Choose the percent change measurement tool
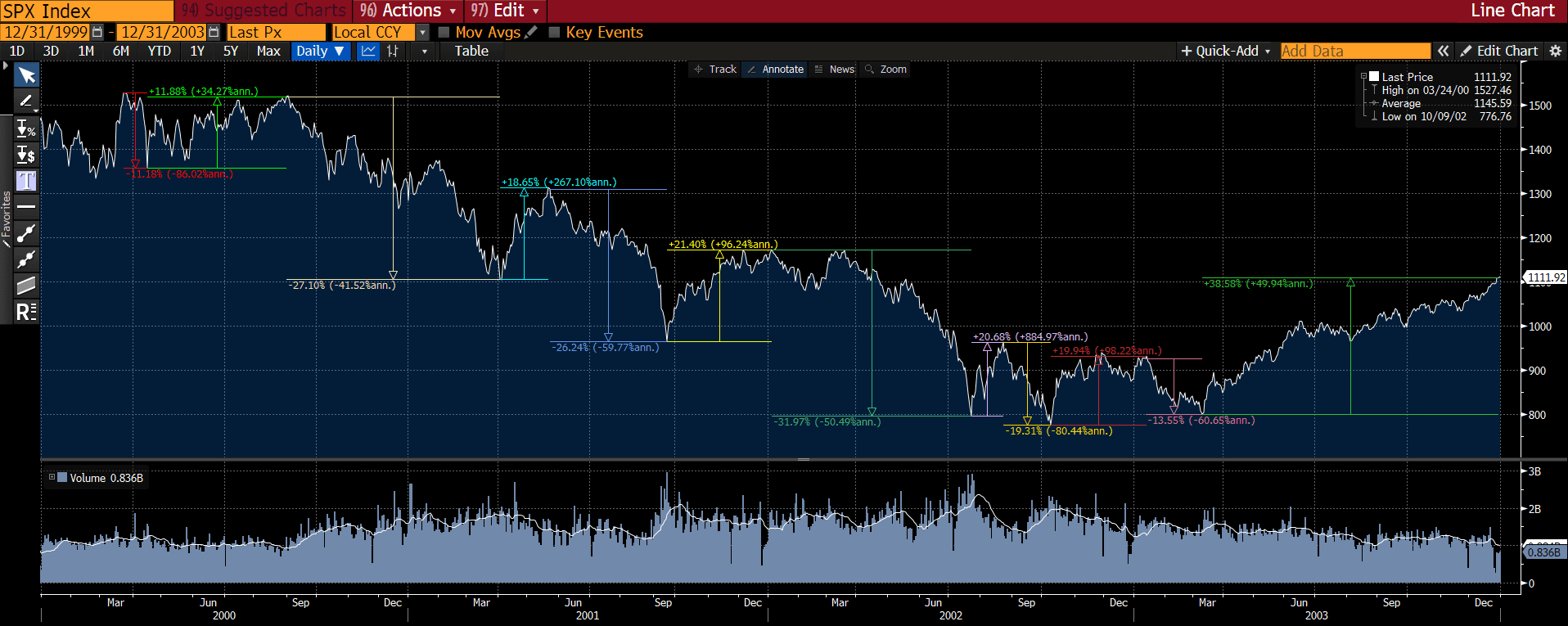This screenshot has height=626, width=1568. point(26,128)
